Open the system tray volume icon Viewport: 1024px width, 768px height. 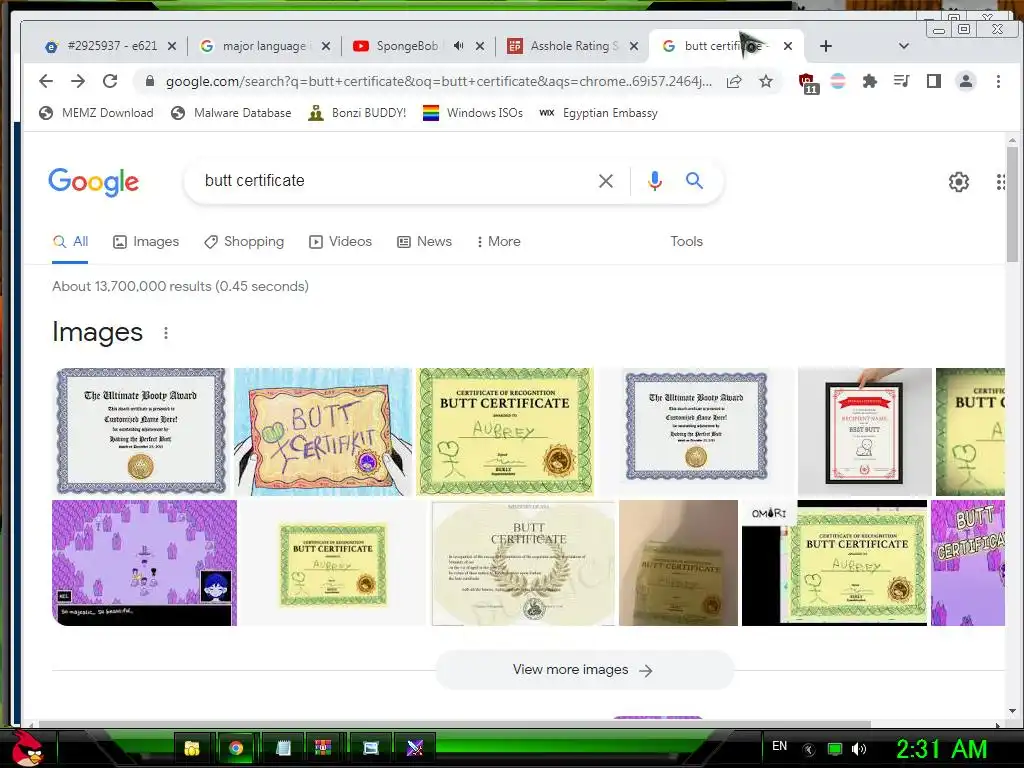(x=859, y=749)
